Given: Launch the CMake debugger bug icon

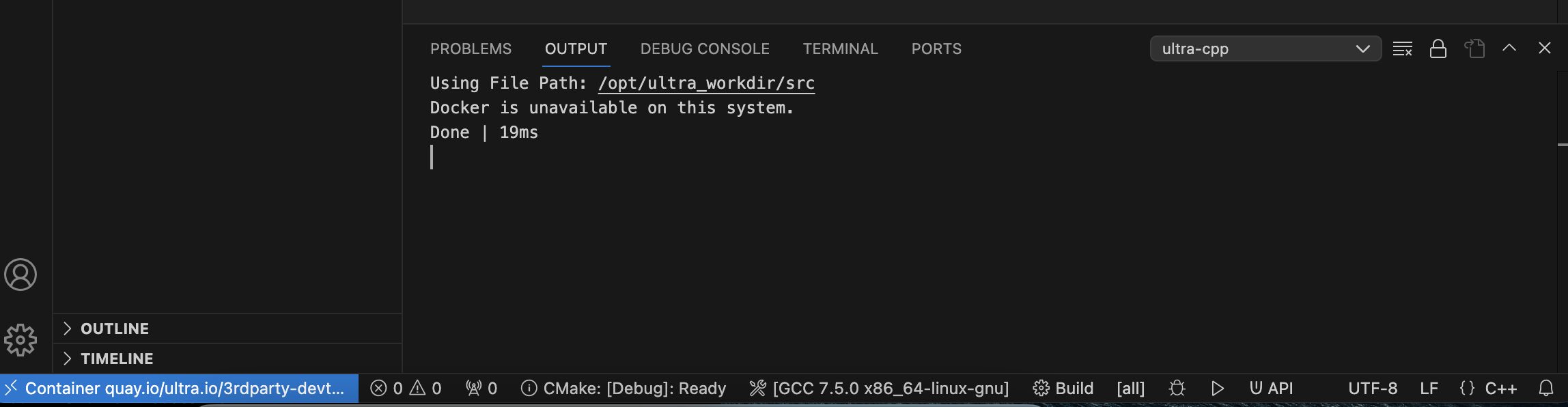Looking at the screenshot, I should (x=1177, y=389).
